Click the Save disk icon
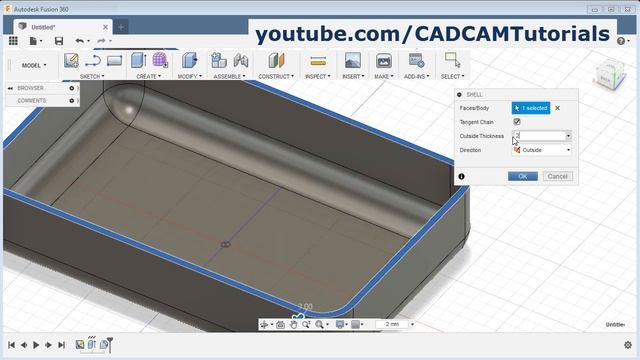This screenshot has width=640, height=360. [59, 41]
